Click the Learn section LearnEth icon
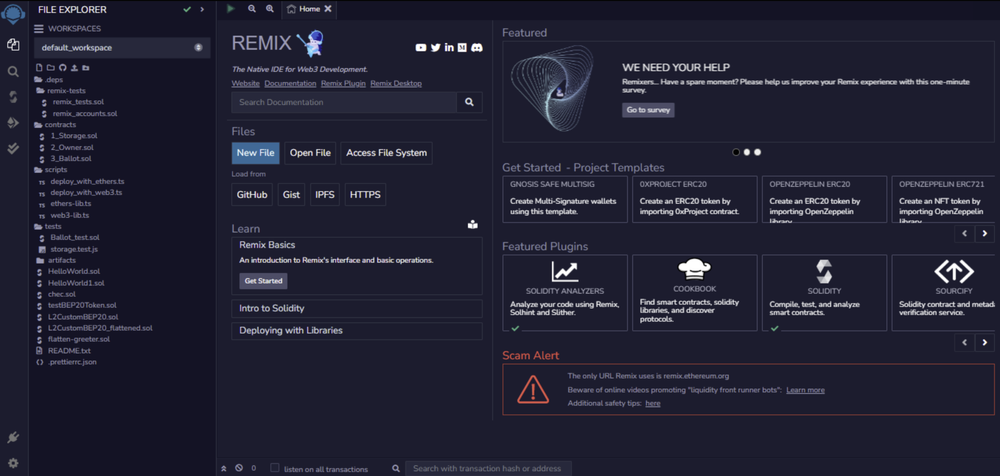The width and height of the screenshot is (1000, 476). click(472, 225)
